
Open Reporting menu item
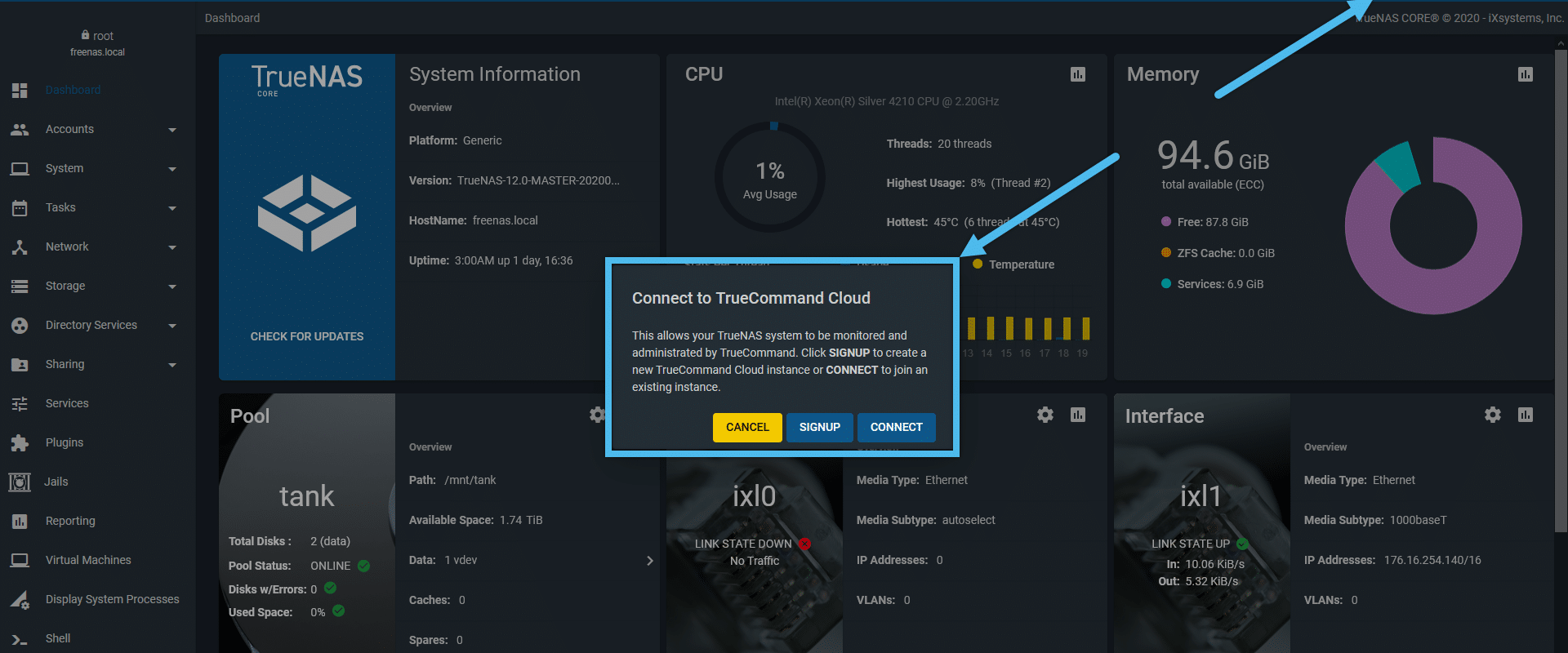[x=70, y=521]
